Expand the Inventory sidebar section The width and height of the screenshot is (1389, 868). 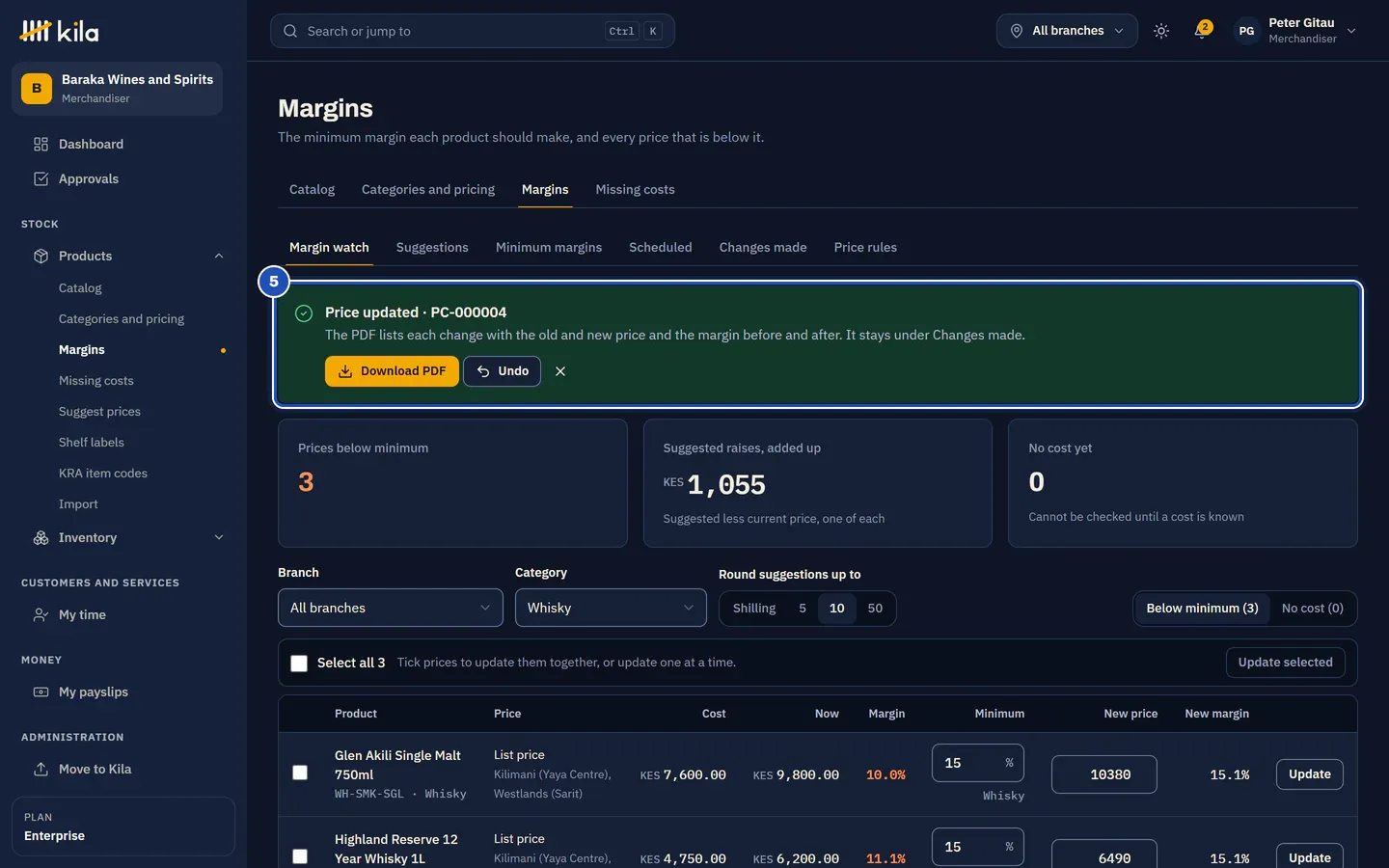click(219, 537)
